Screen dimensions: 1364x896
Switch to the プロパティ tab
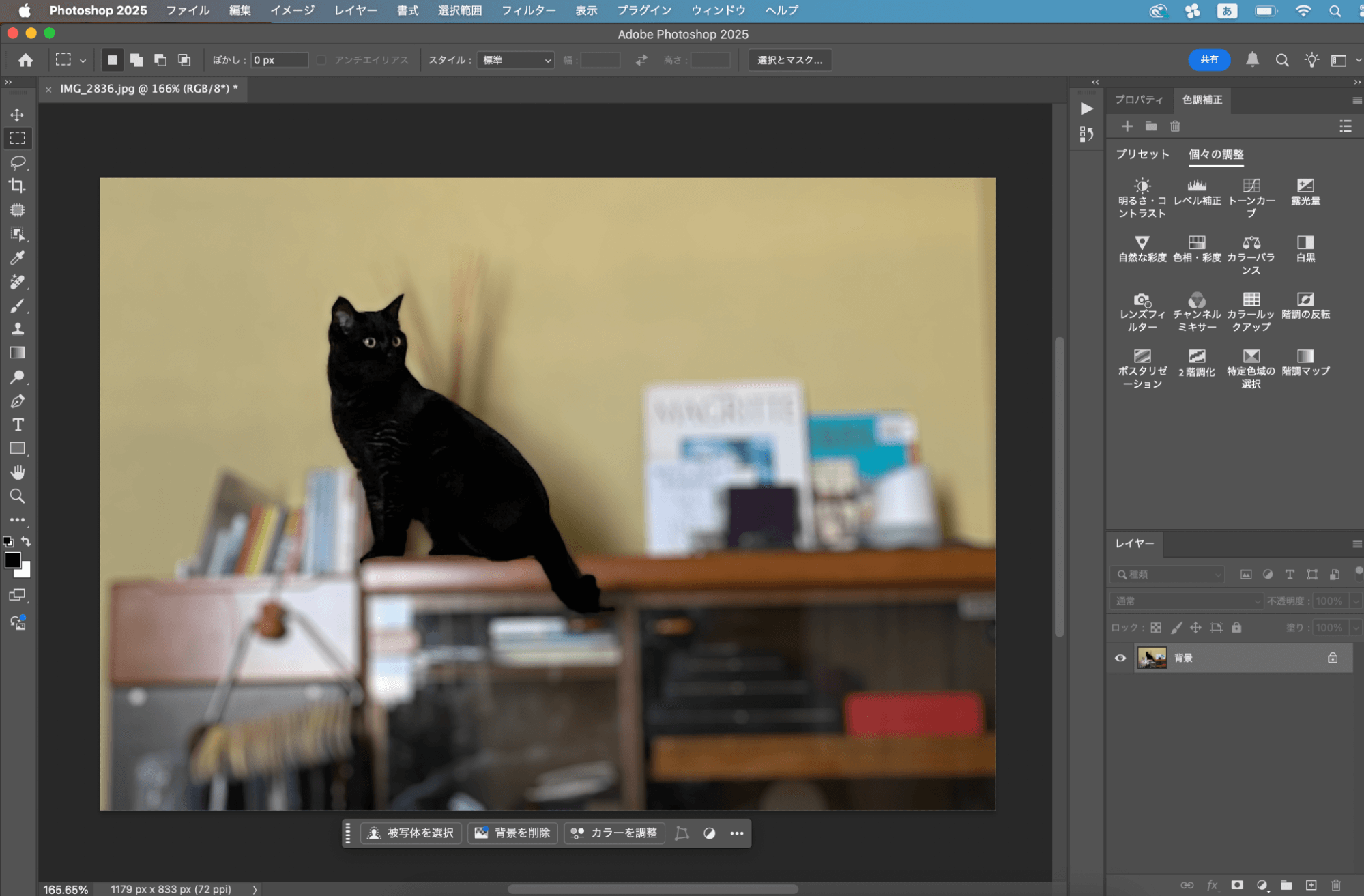(1138, 100)
